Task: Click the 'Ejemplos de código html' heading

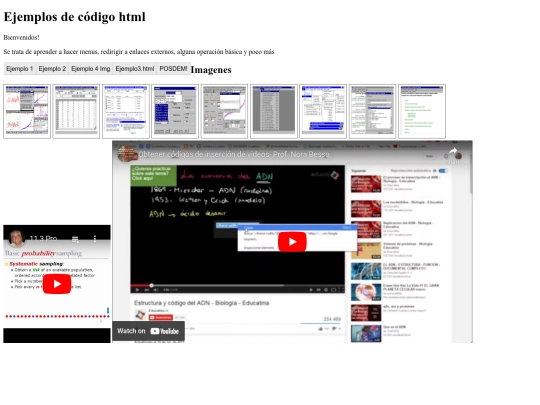Action: point(74,17)
